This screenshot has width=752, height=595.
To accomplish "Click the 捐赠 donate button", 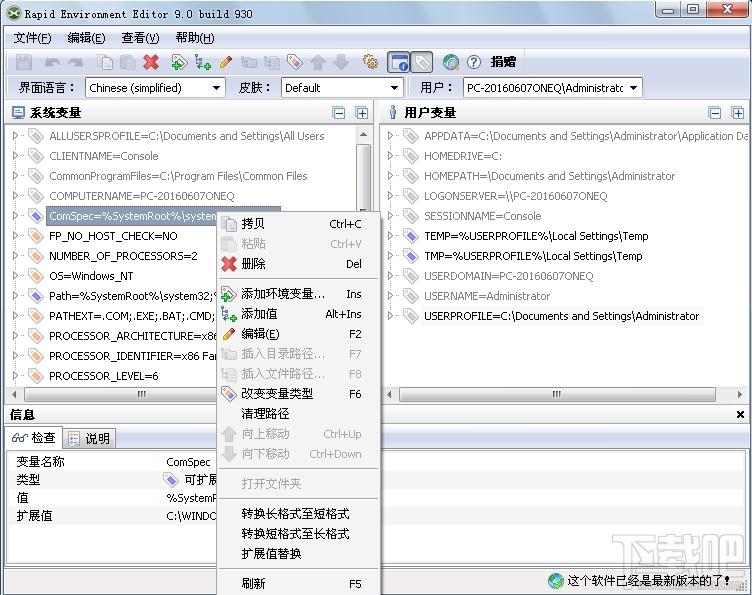I will click(503, 62).
